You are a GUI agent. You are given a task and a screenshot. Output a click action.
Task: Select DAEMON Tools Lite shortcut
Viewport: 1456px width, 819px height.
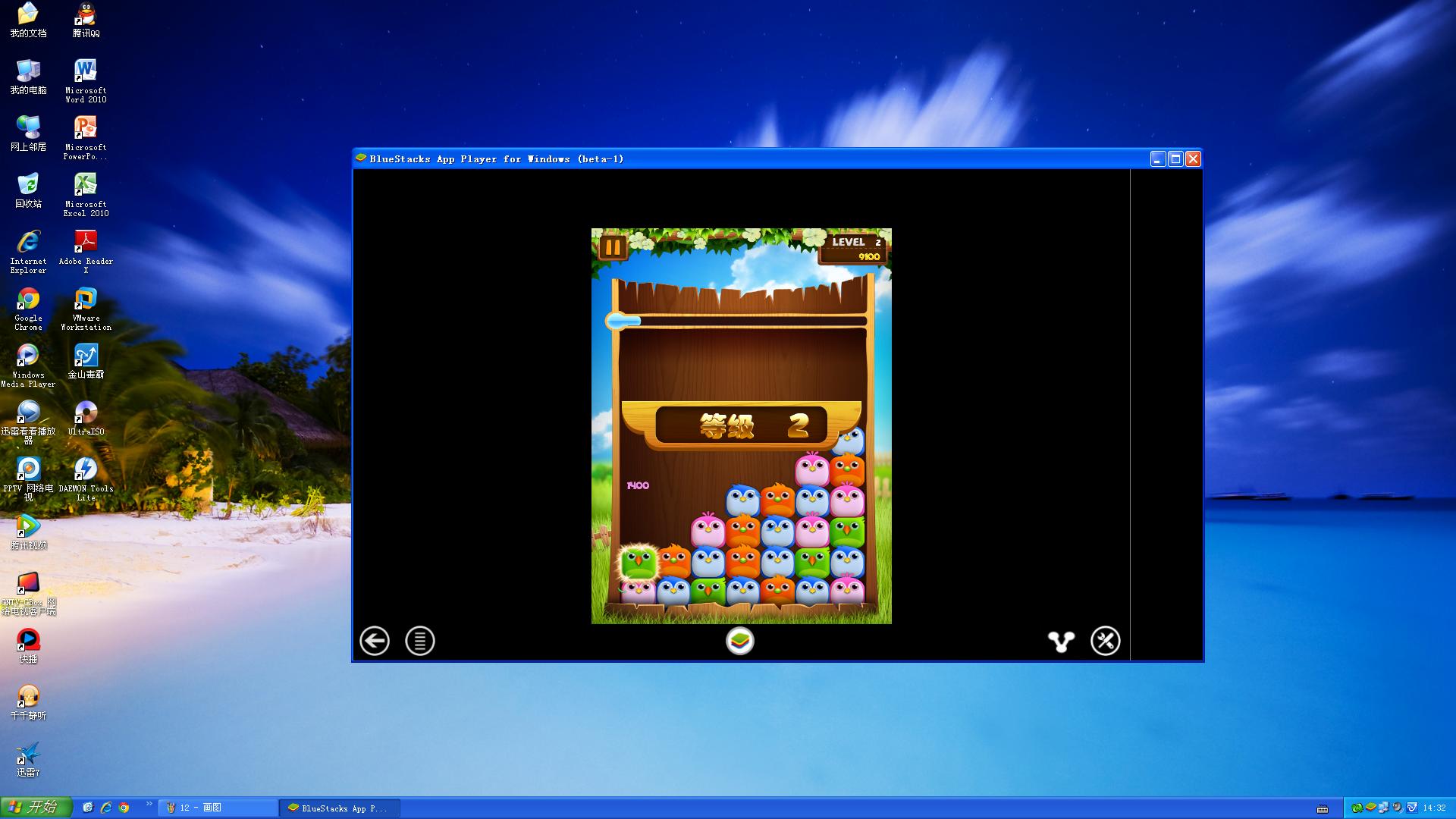(86, 479)
